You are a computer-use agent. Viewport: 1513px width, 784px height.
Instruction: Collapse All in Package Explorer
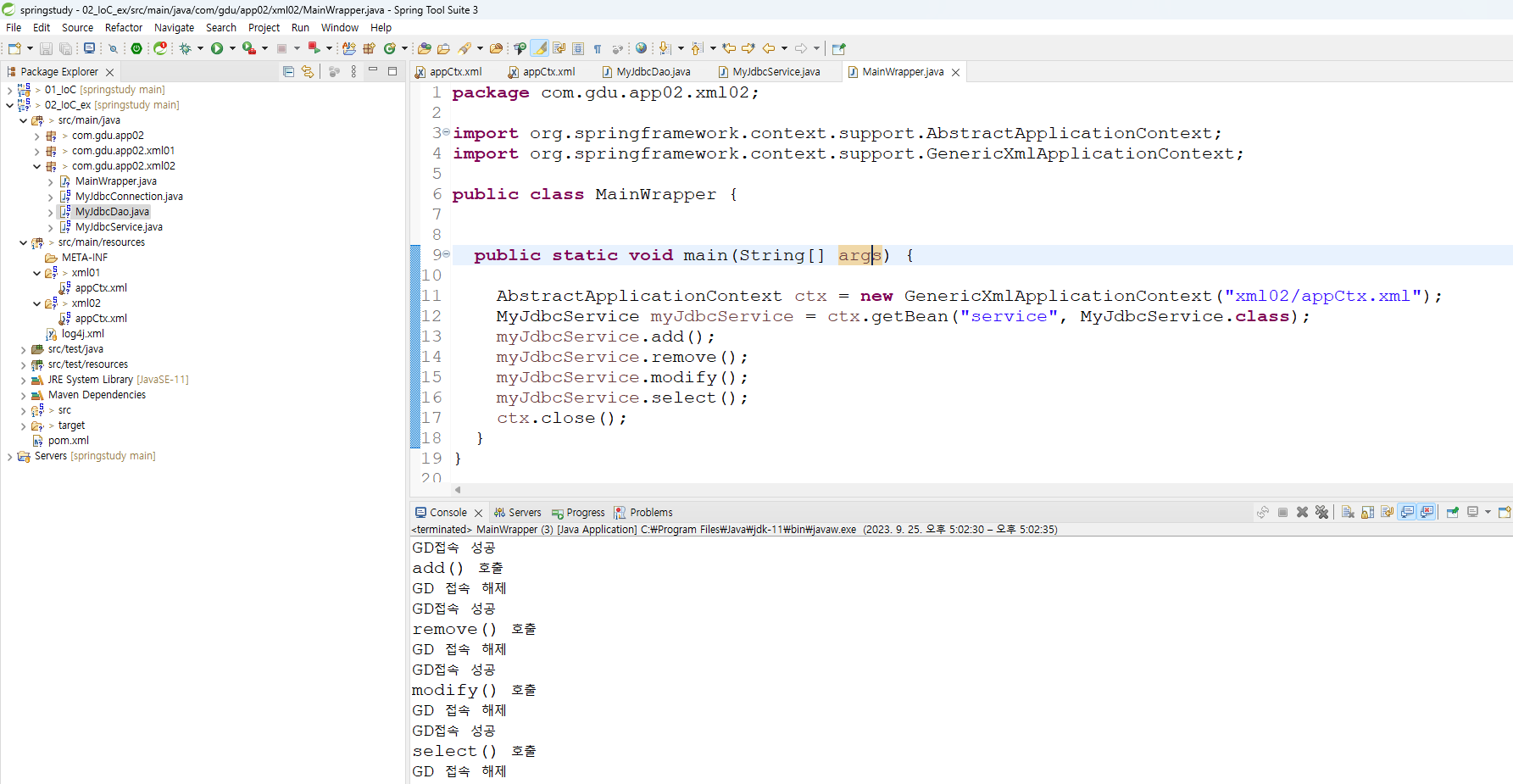tap(288, 72)
